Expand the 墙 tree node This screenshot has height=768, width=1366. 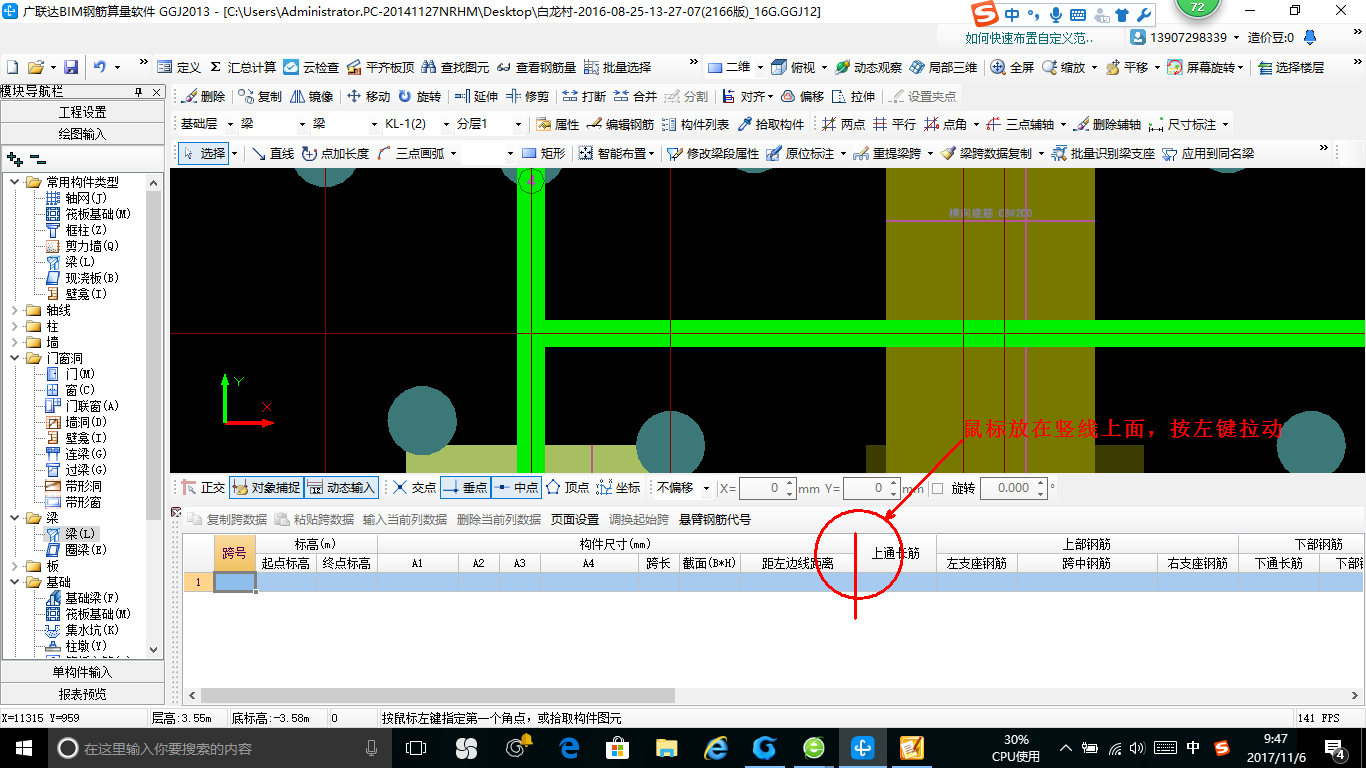click(x=15, y=342)
